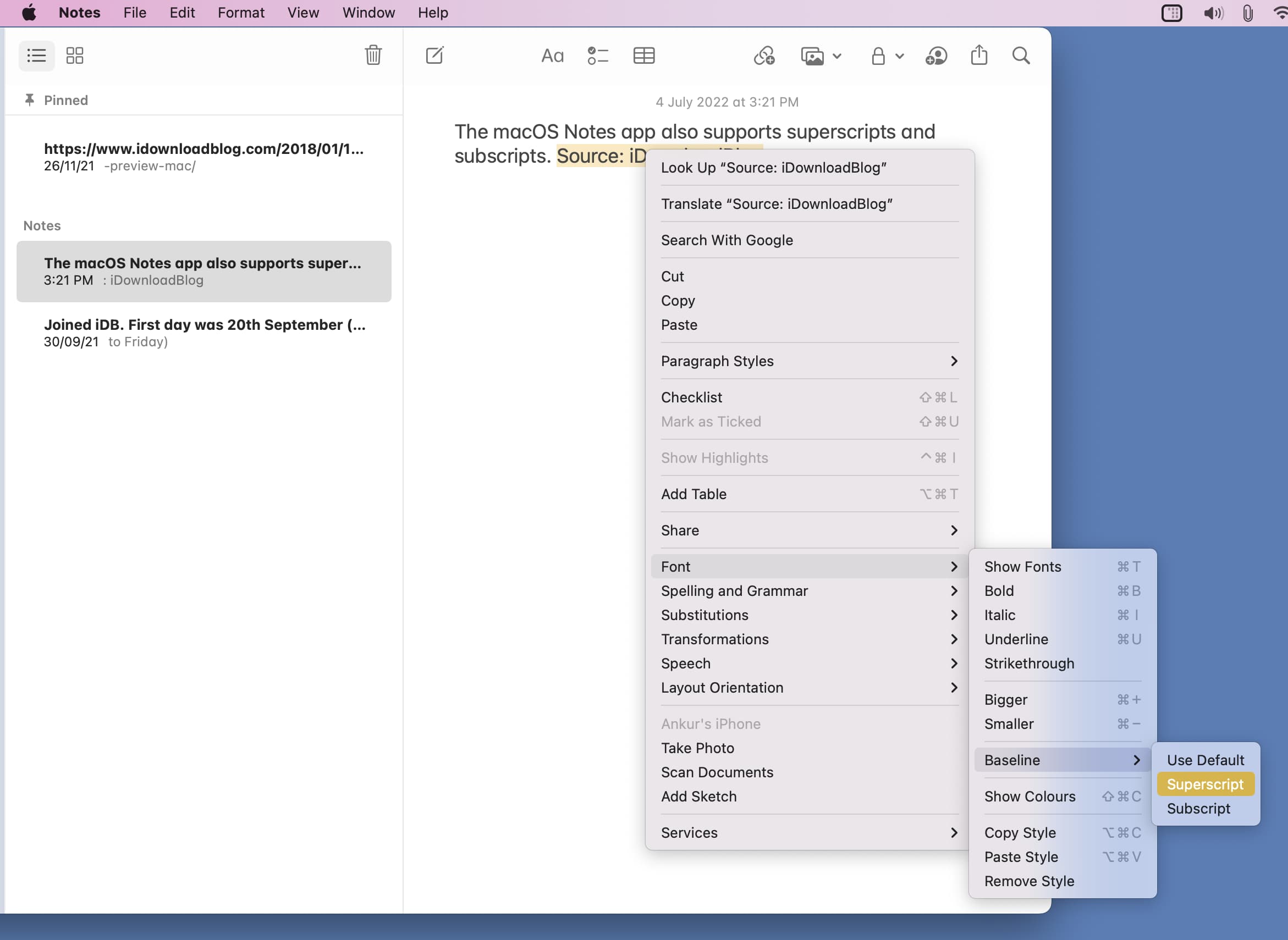
Task: Open the Speech submenu
Action: (810, 663)
